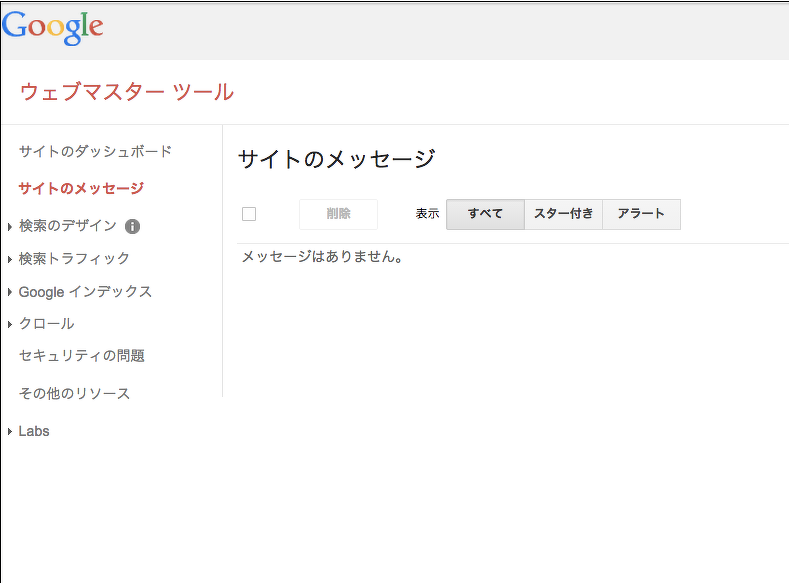This screenshot has width=789, height=583.
Task: Filter messages by アラート tab
Action: pyautogui.click(x=642, y=214)
